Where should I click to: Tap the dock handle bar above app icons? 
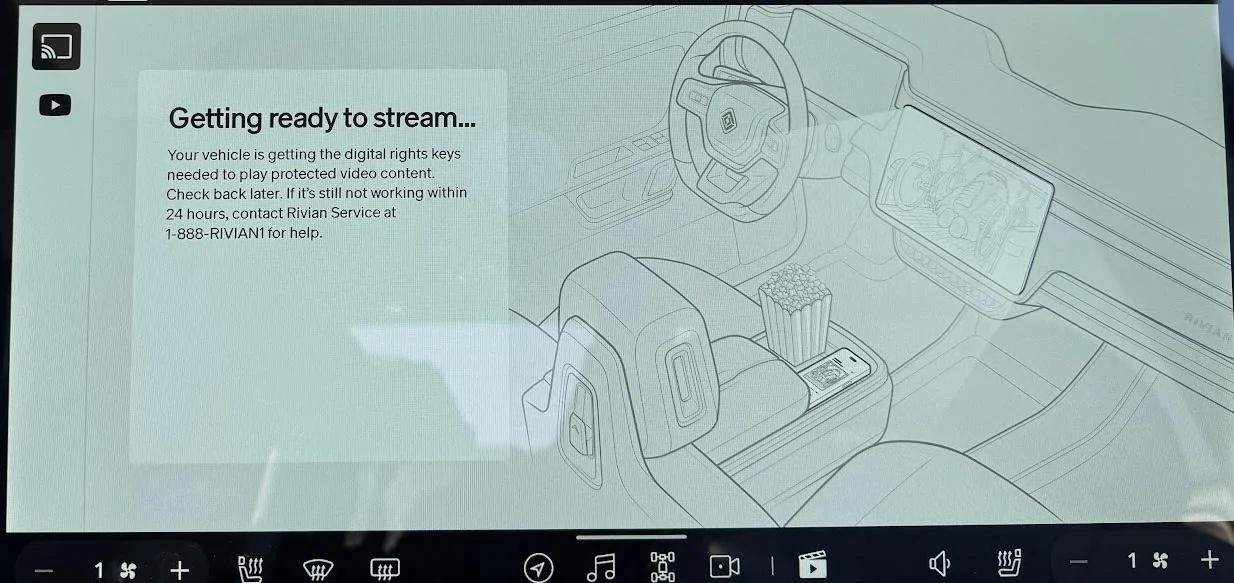[631, 538]
